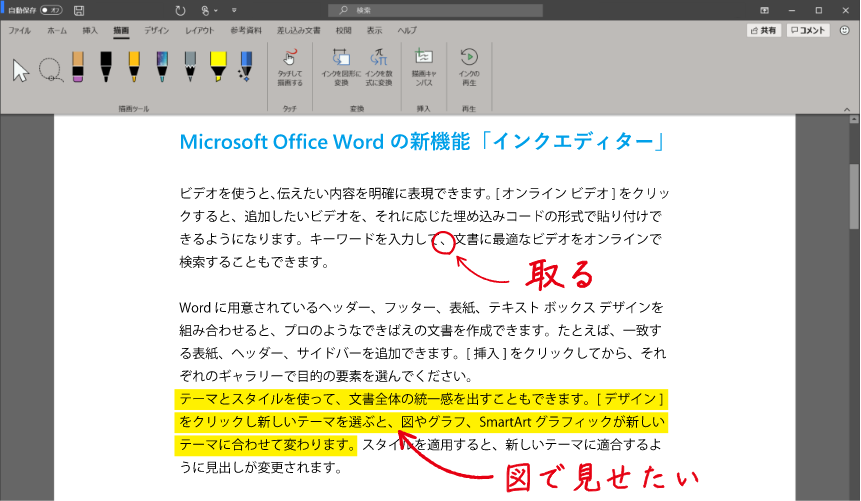Pick the gray pencil tool
This screenshot has height=501, width=861.
pyautogui.click(x=190, y=66)
